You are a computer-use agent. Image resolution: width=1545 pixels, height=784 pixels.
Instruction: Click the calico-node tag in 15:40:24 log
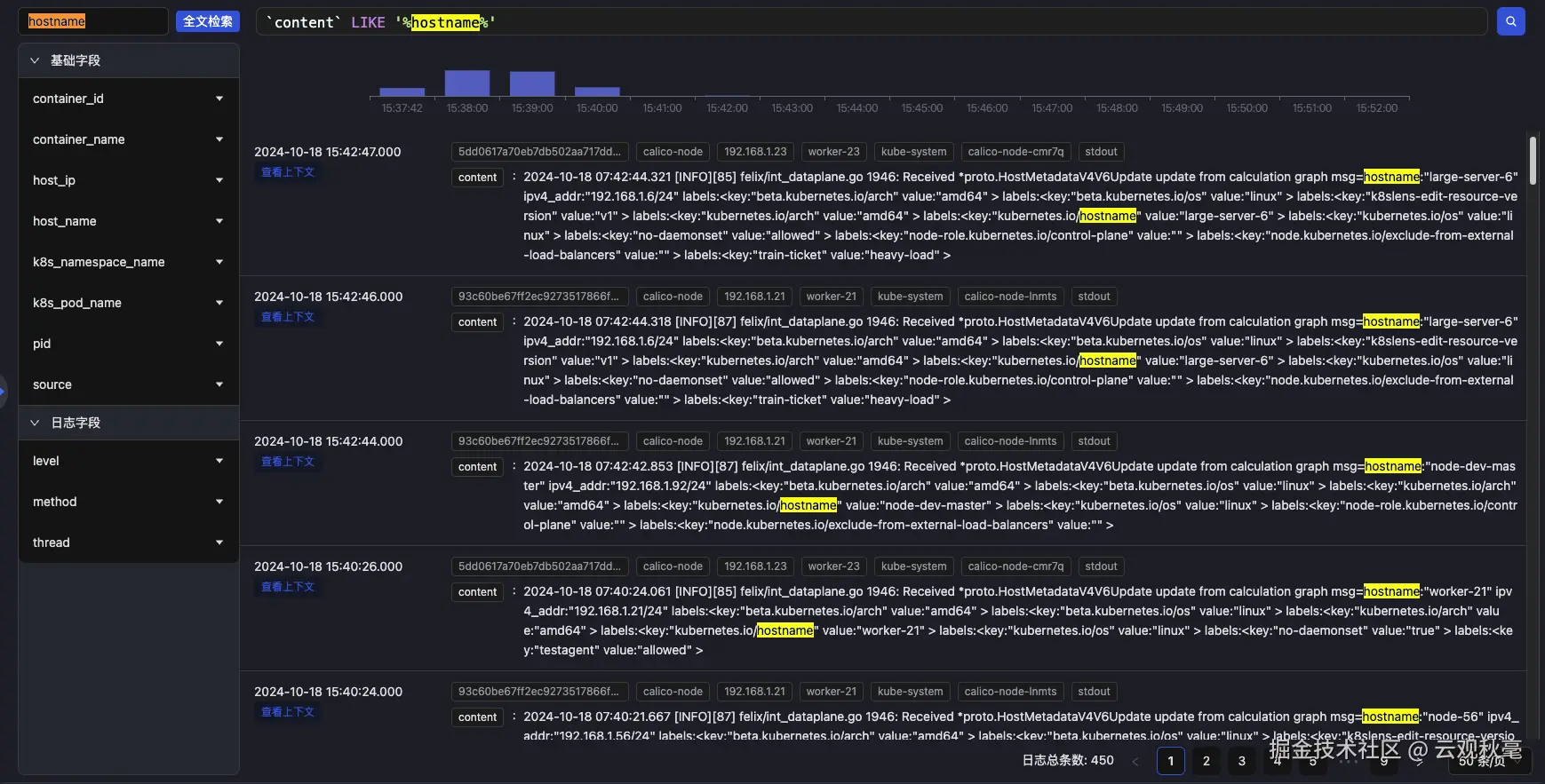coord(673,692)
